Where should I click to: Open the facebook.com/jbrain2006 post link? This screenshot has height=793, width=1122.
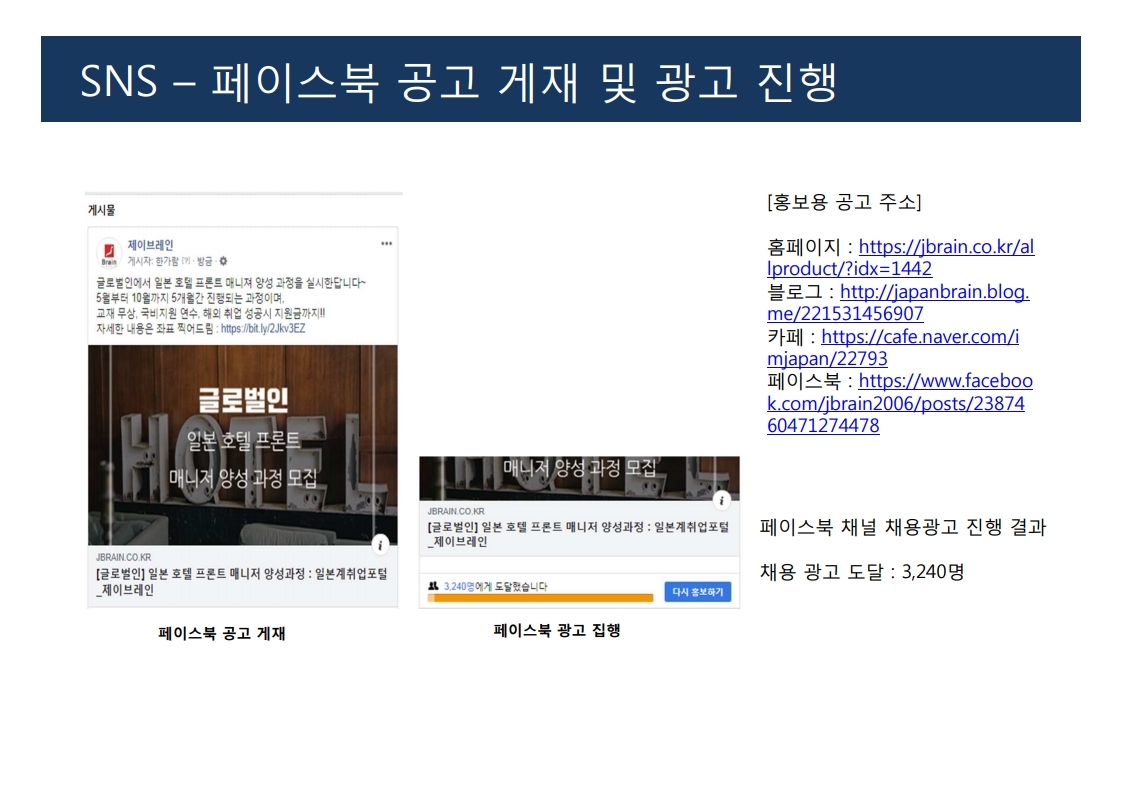899,403
